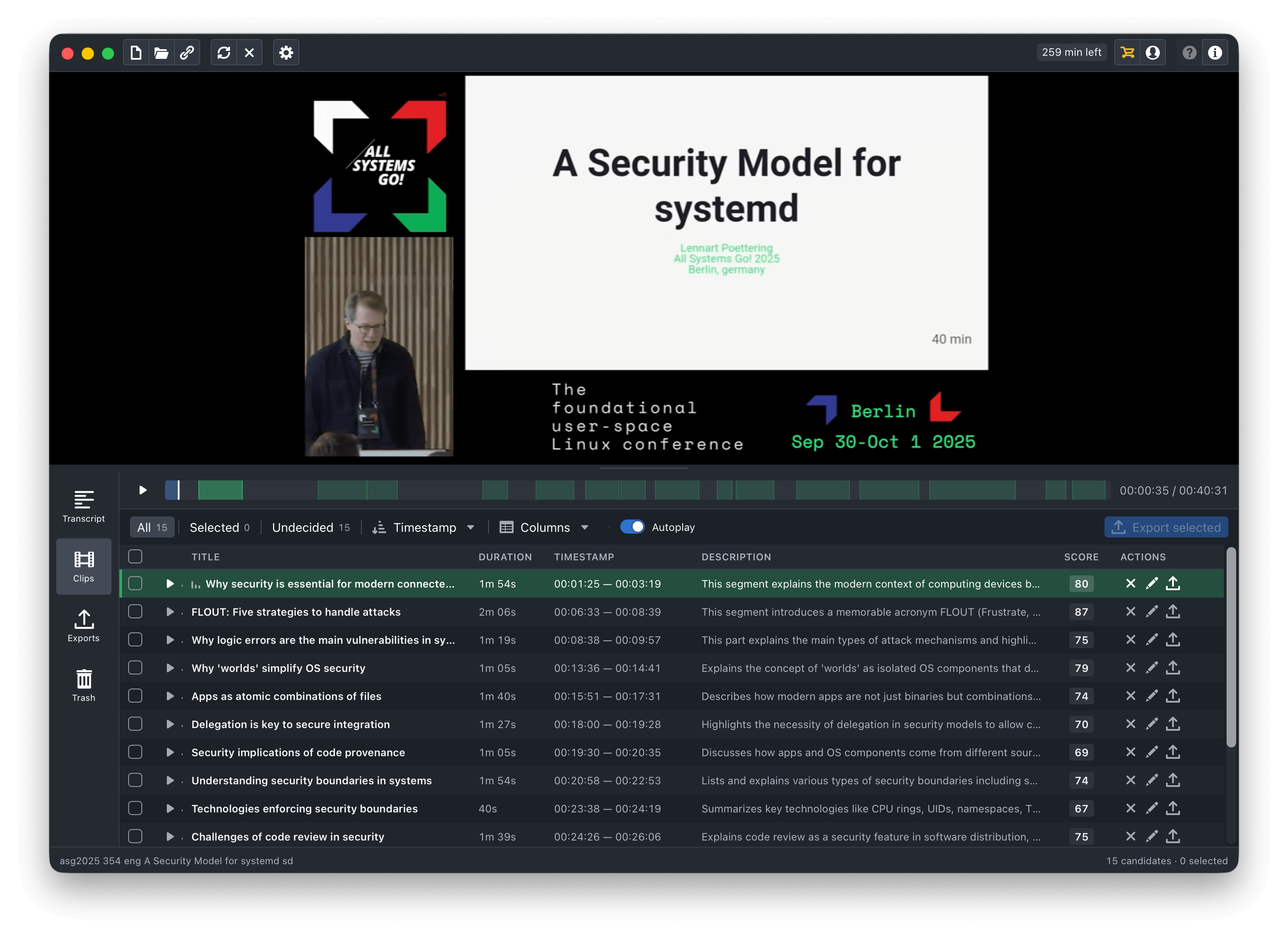Screen dimensions: 1288x938
Task: Play the video from main play button
Action: [x=143, y=491]
